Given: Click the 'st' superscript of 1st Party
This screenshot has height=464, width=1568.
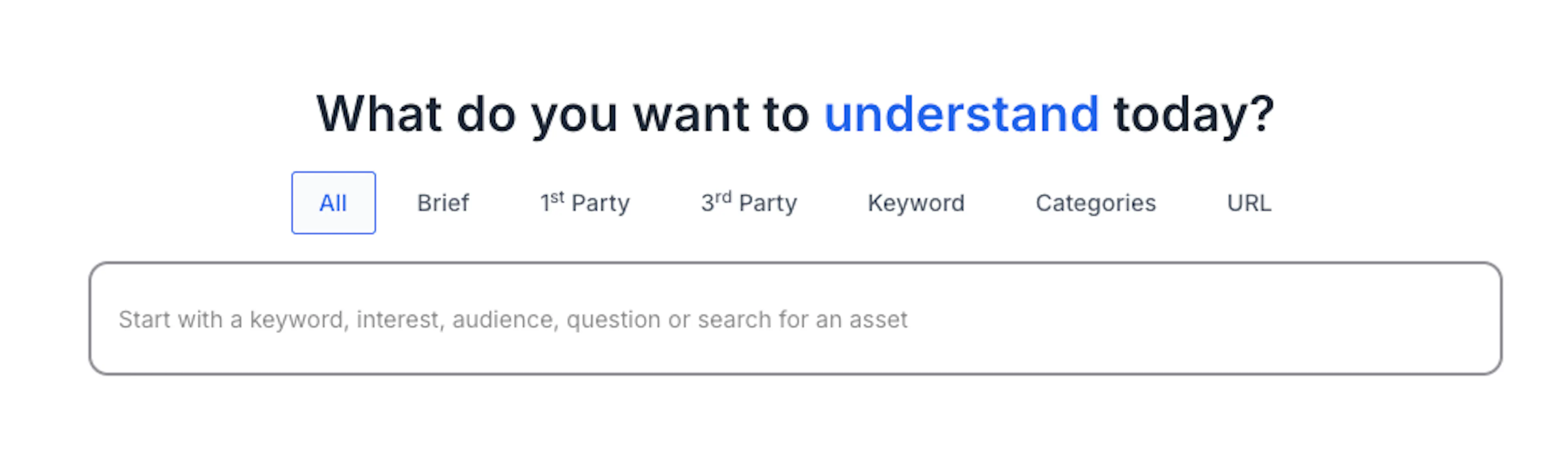Looking at the screenshot, I should pyautogui.click(x=557, y=197).
